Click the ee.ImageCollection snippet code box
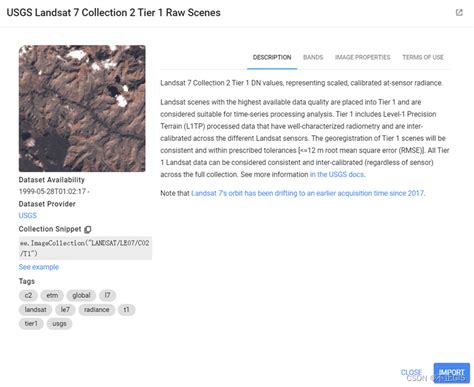Image resolution: width=474 pixels, height=387 pixels. (85, 248)
